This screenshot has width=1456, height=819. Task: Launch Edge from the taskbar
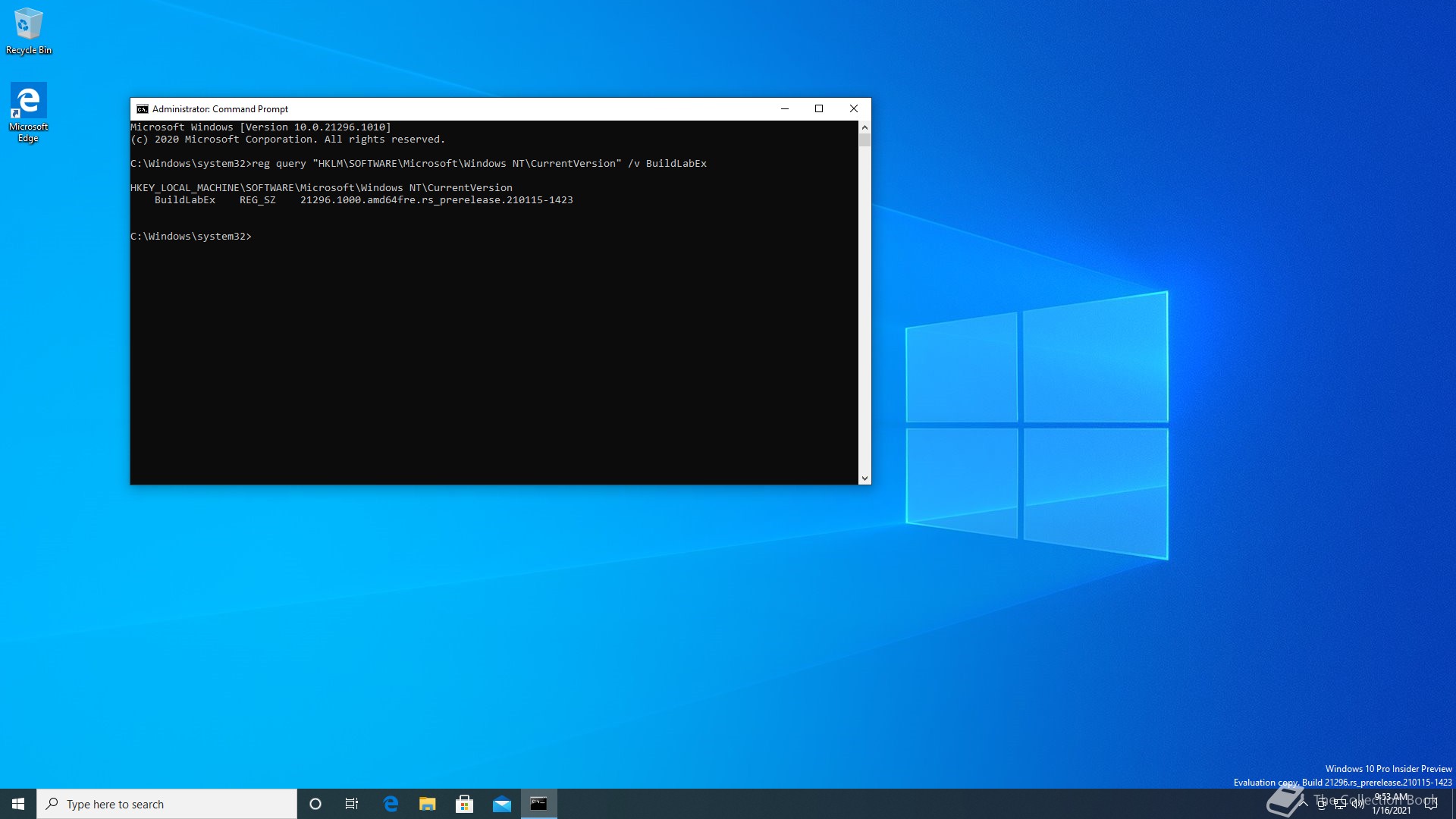pos(391,804)
